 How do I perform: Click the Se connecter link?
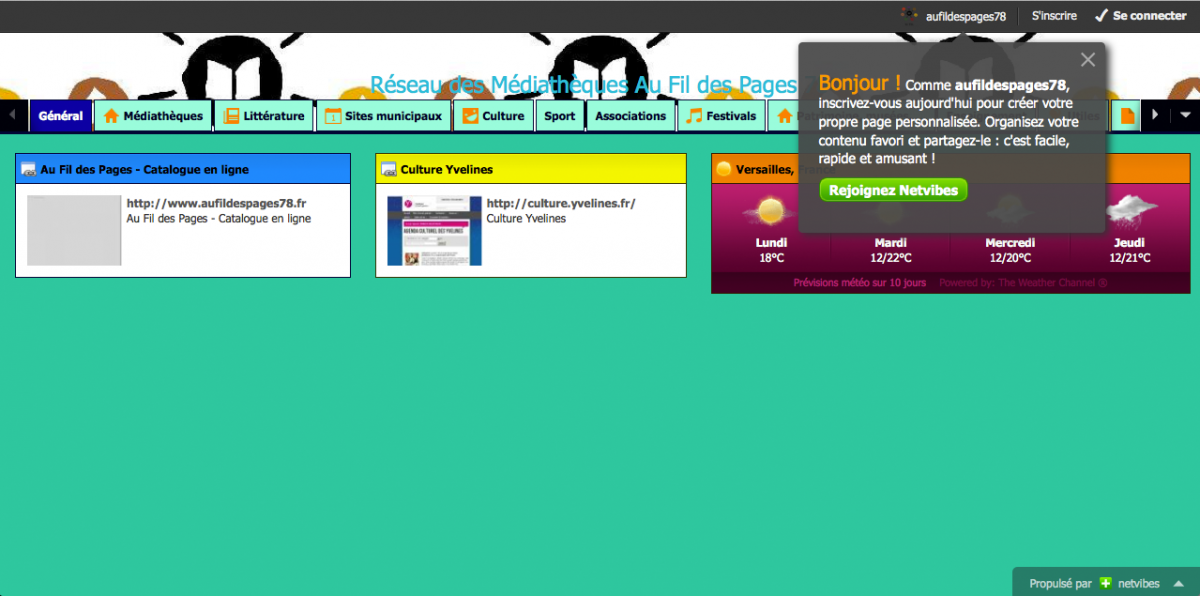pyautogui.click(x=1141, y=15)
